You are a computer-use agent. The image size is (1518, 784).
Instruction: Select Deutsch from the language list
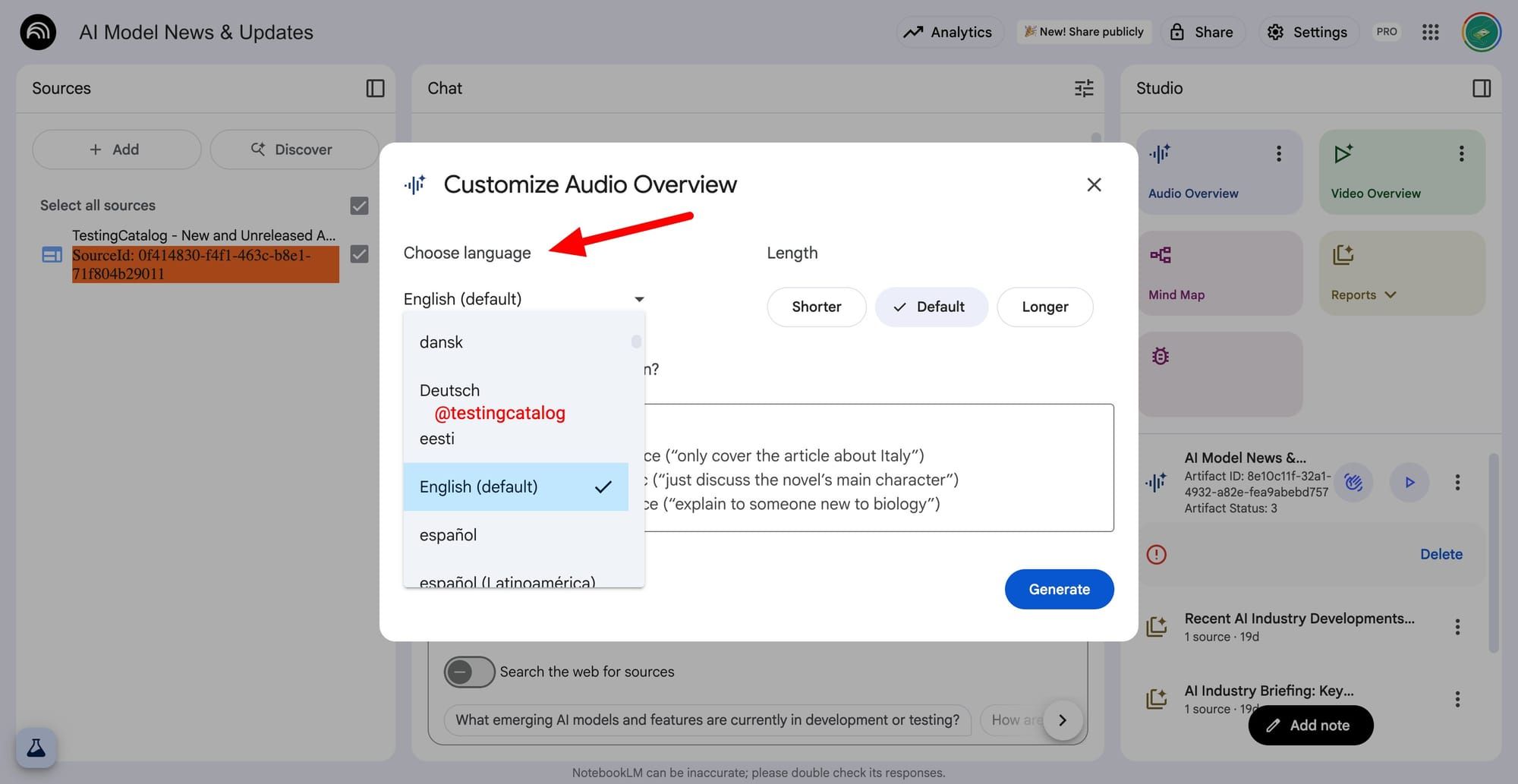(x=516, y=390)
